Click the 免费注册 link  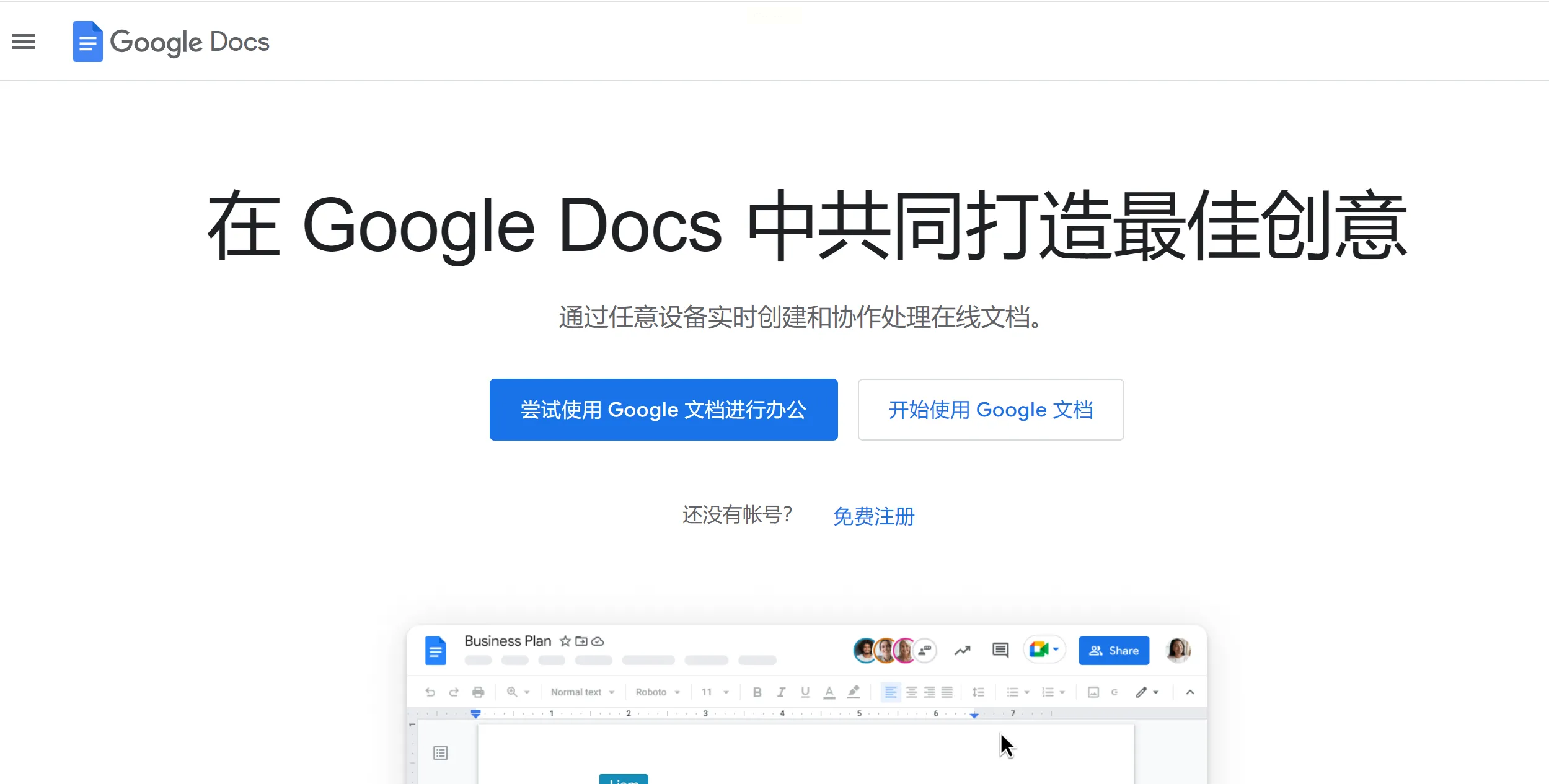873,516
